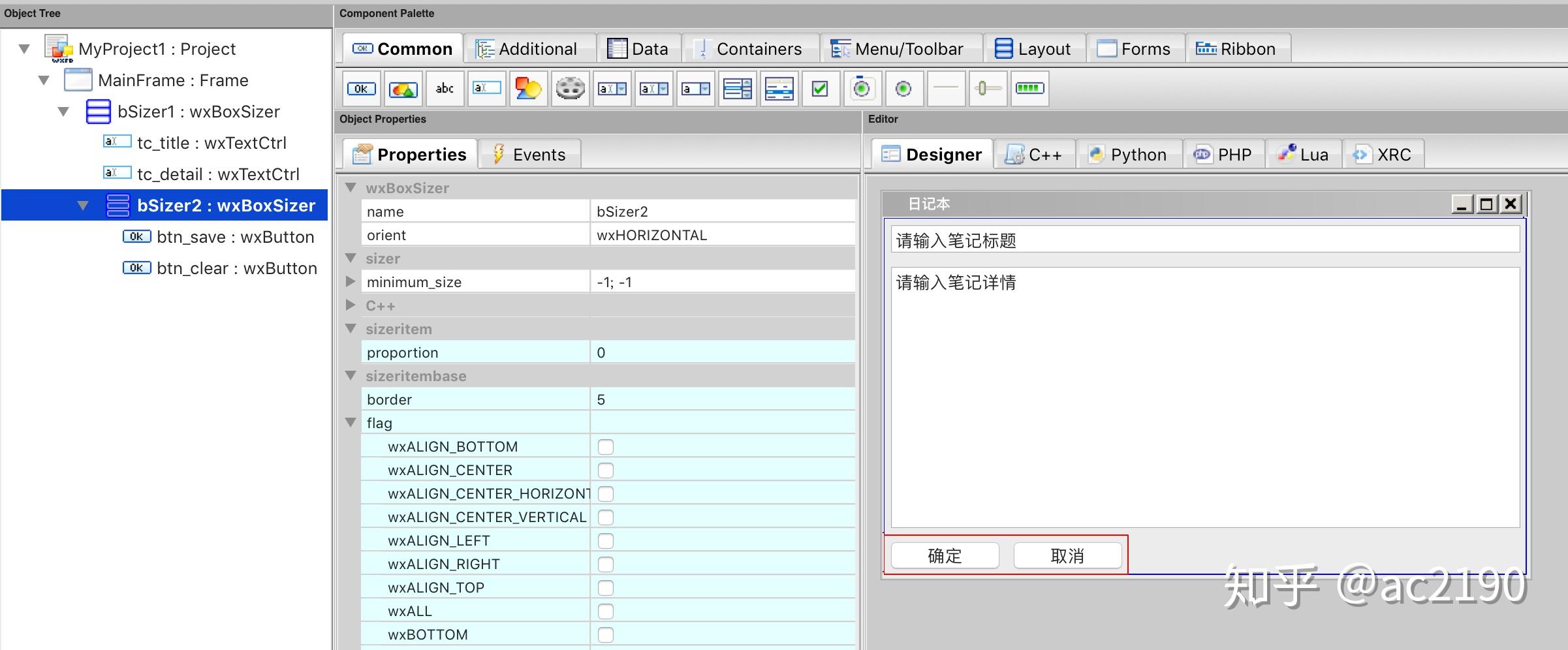Select btn_save in the Object Tree
The image size is (1568, 650).
236,236
